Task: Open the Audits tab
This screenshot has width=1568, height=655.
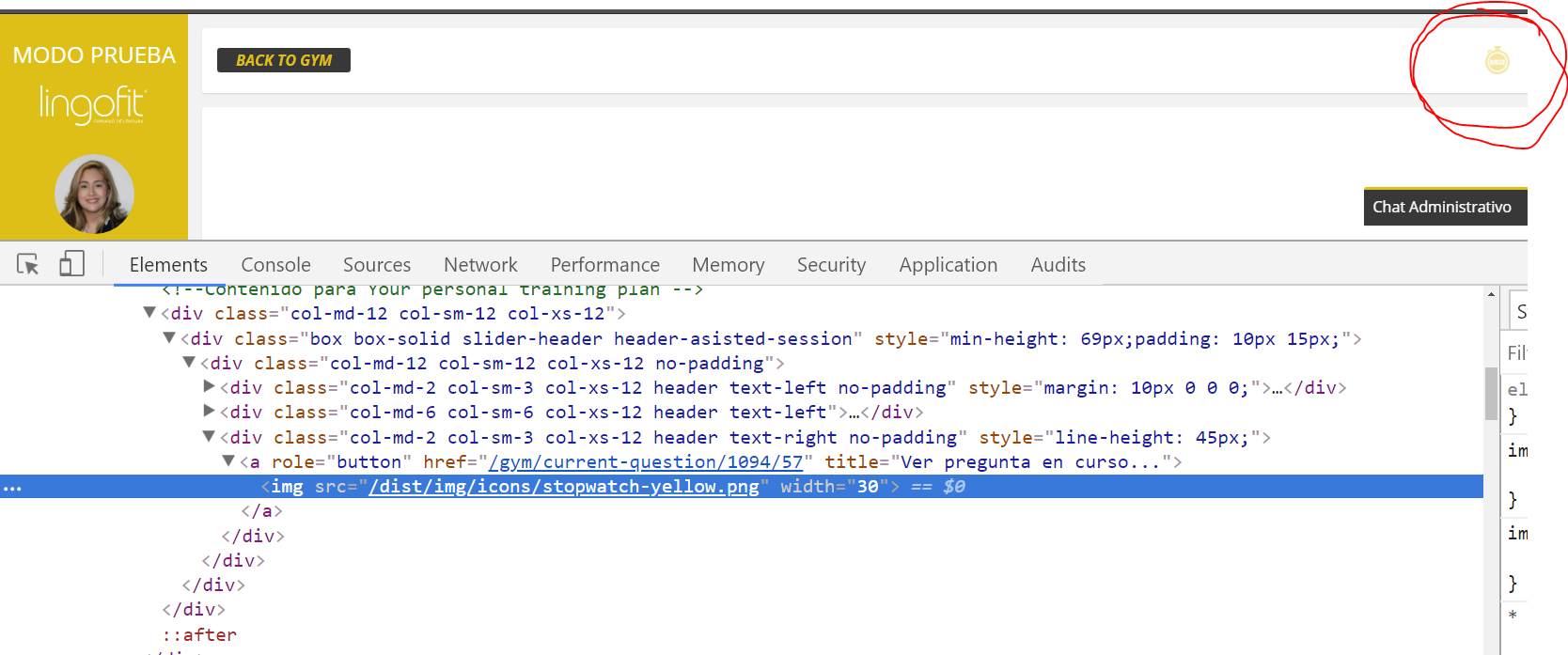Action: point(1058,265)
